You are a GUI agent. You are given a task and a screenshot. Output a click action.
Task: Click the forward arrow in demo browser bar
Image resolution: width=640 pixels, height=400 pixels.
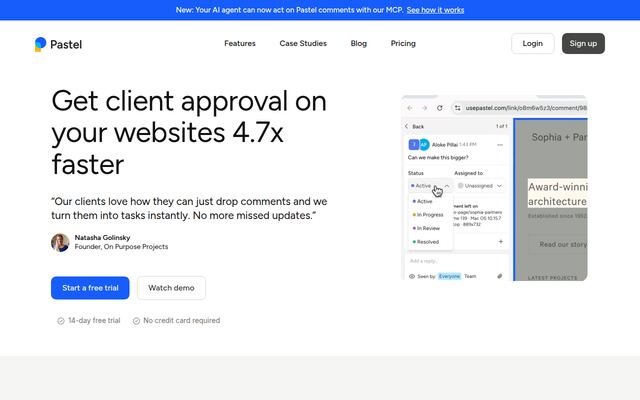[x=424, y=108]
